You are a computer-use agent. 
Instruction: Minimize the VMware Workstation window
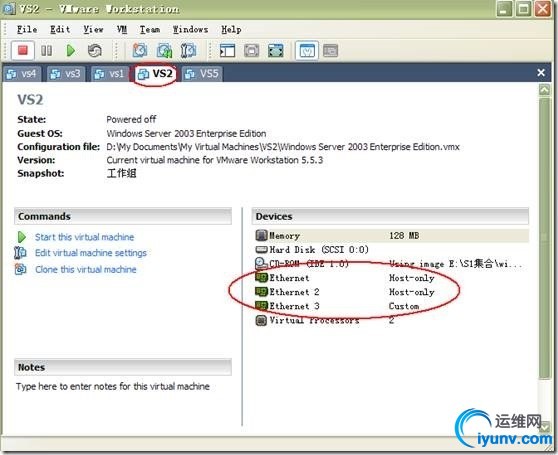pyautogui.click(x=504, y=9)
